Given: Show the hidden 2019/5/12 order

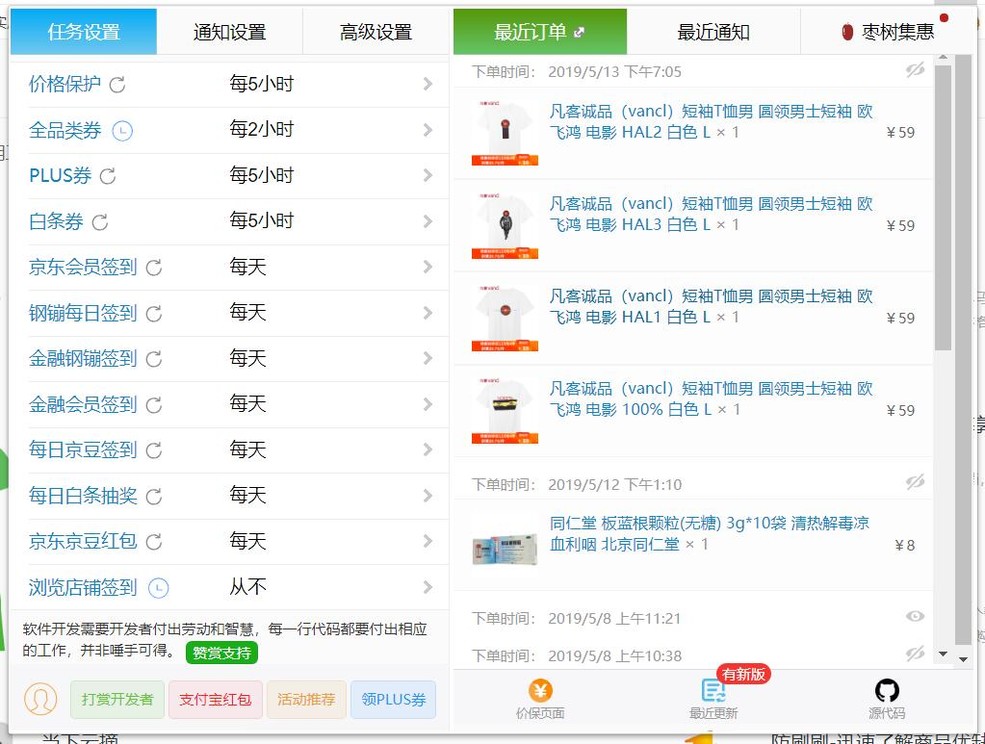Looking at the screenshot, I should tap(915, 481).
